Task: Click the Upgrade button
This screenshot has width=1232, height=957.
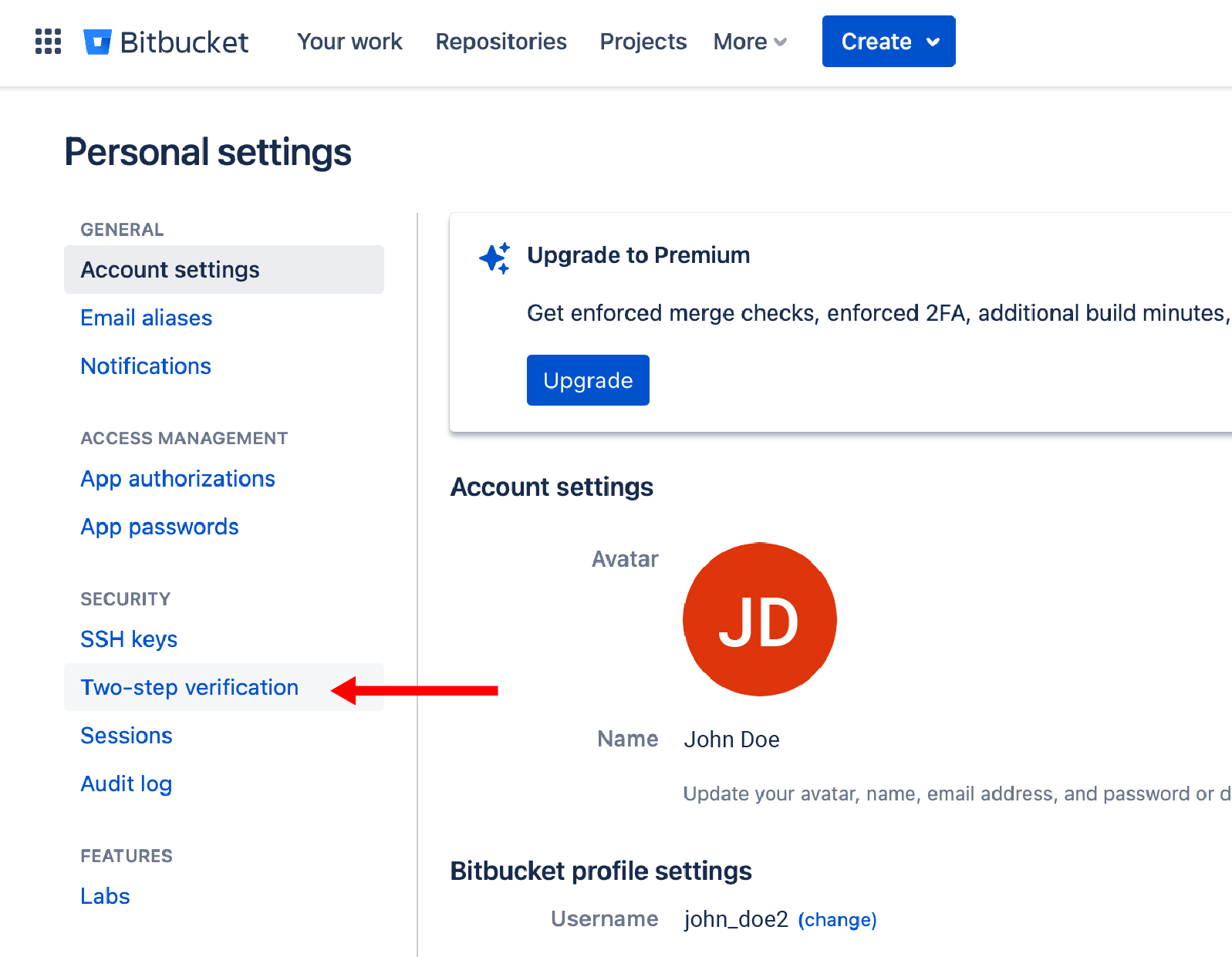Action: coord(588,380)
